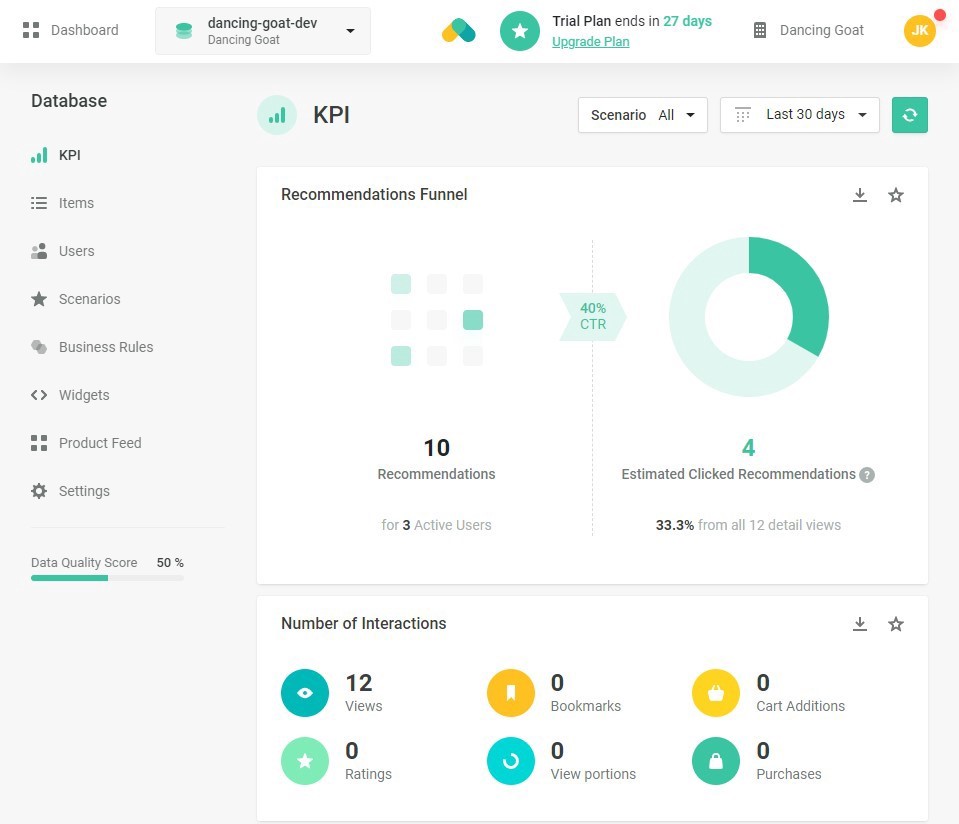
Task: Click the Purchases bag icon
Action: [716, 761]
